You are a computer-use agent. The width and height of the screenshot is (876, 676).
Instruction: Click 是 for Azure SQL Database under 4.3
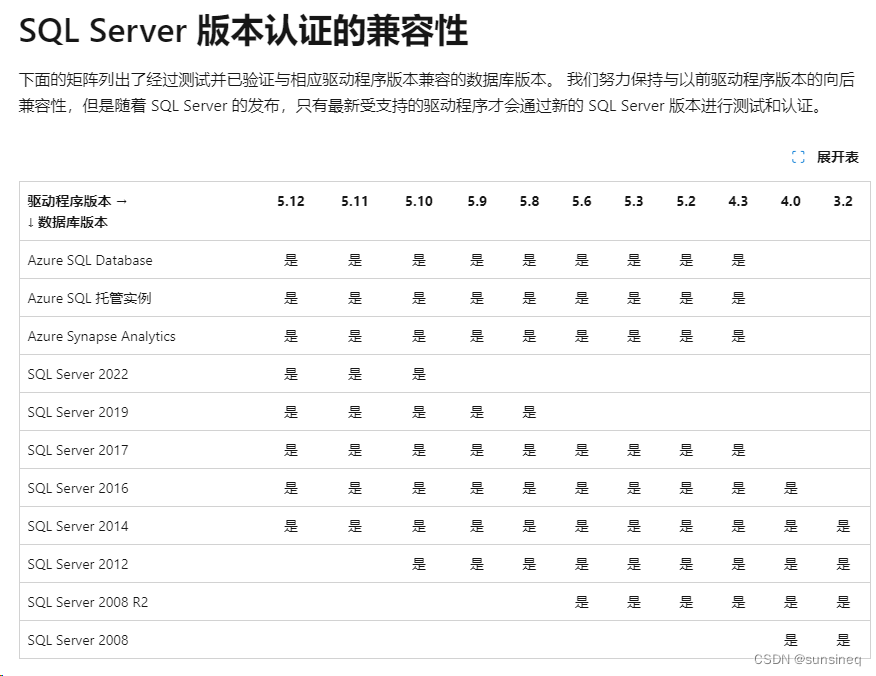738,260
